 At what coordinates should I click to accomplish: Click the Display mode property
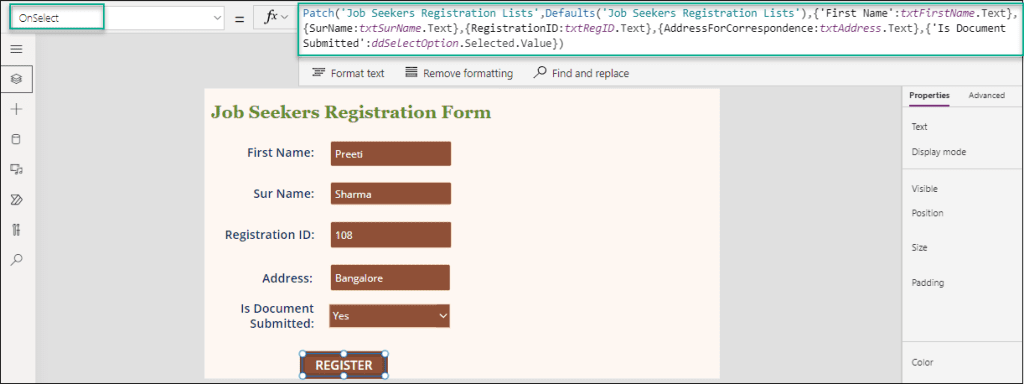pos(938,152)
